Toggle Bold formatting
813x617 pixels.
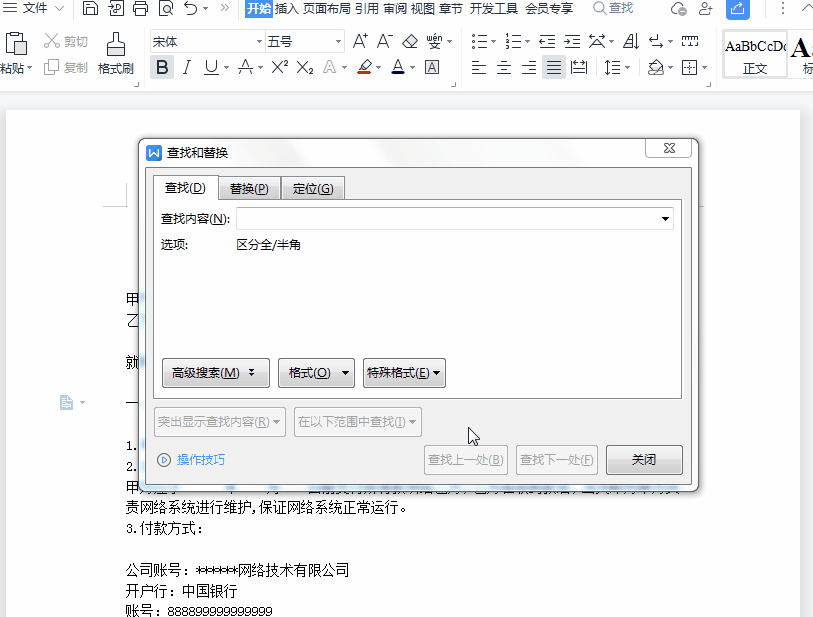pos(162,67)
